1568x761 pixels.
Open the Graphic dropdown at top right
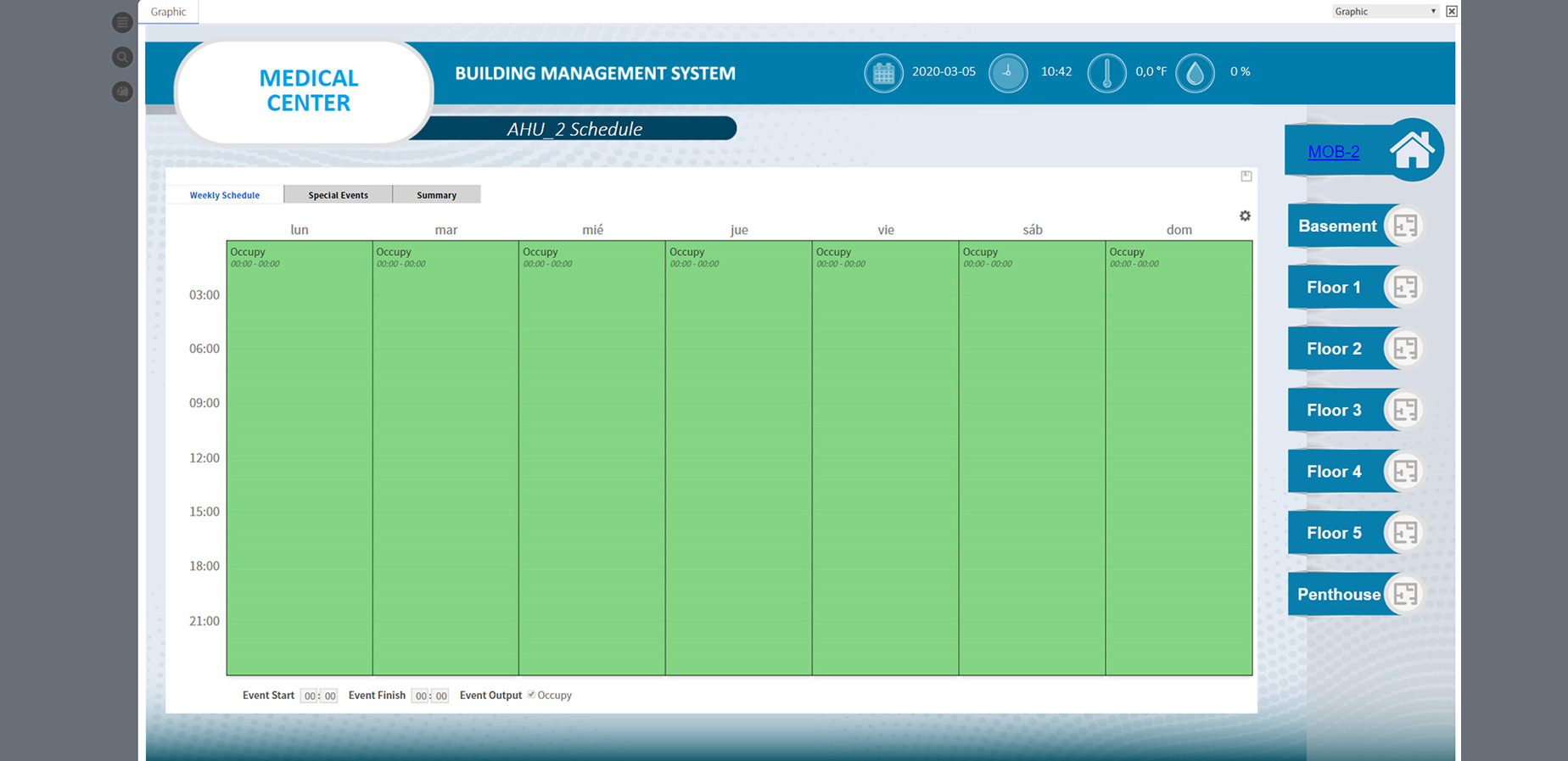click(1385, 11)
